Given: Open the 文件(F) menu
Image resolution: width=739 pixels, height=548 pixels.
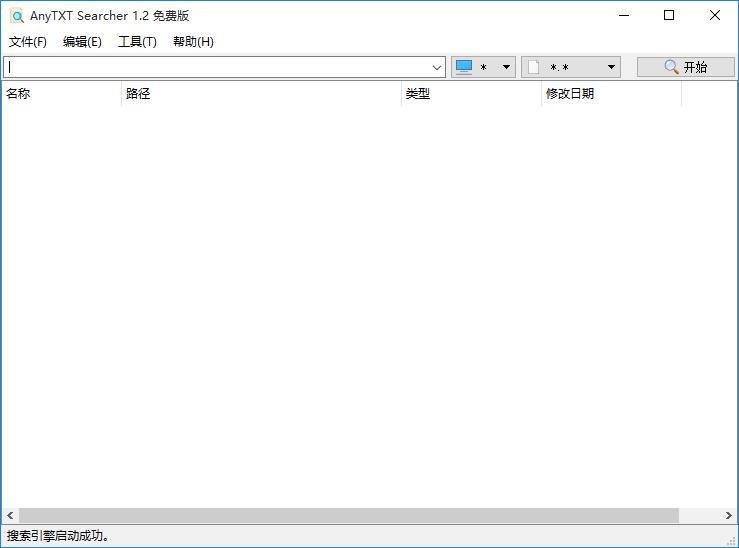Looking at the screenshot, I should coord(28,42).
